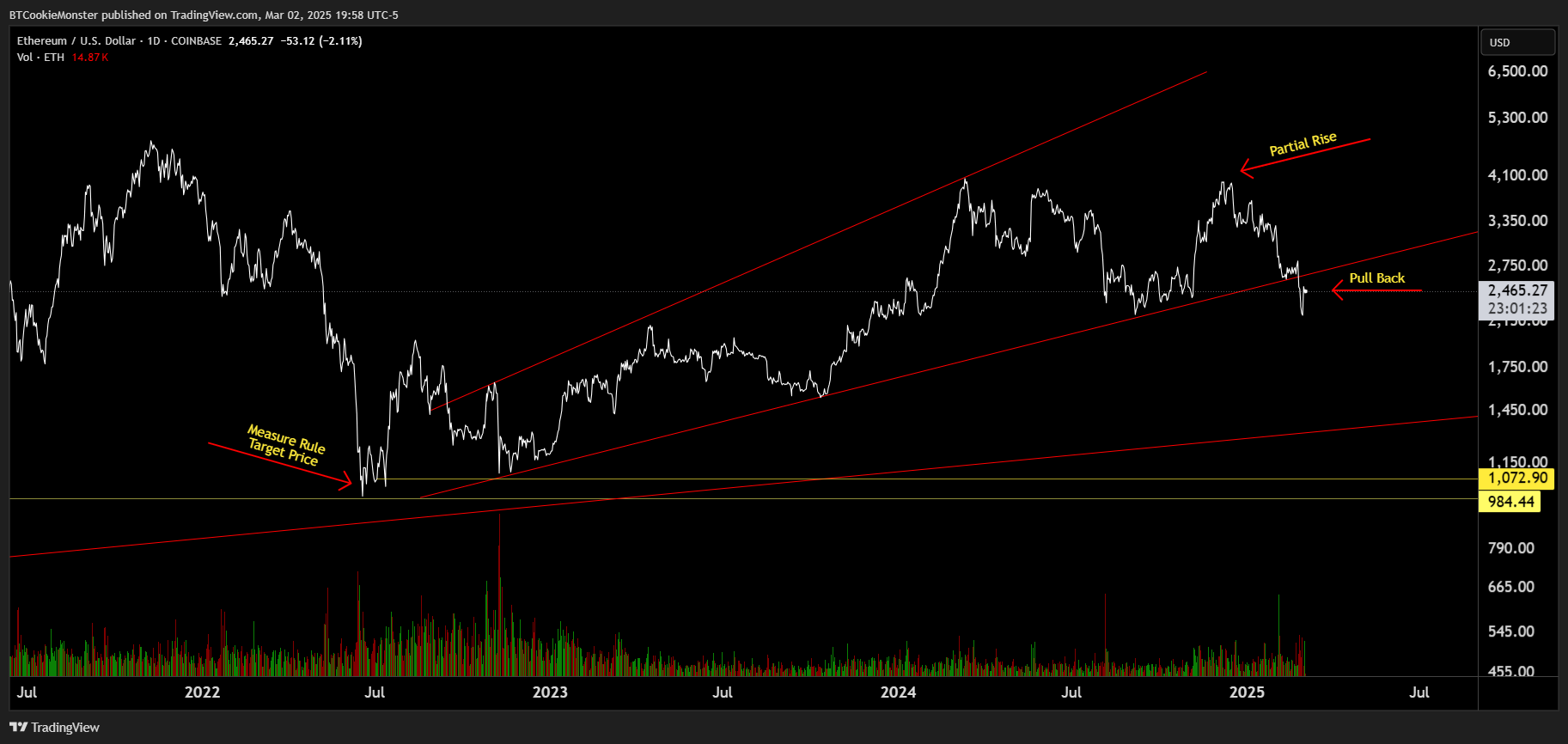Image resolution: width=1568 pixels, height=744 pixels.
Task: Click the 5,300.00 price axis label
Action: pos(1517,118)
